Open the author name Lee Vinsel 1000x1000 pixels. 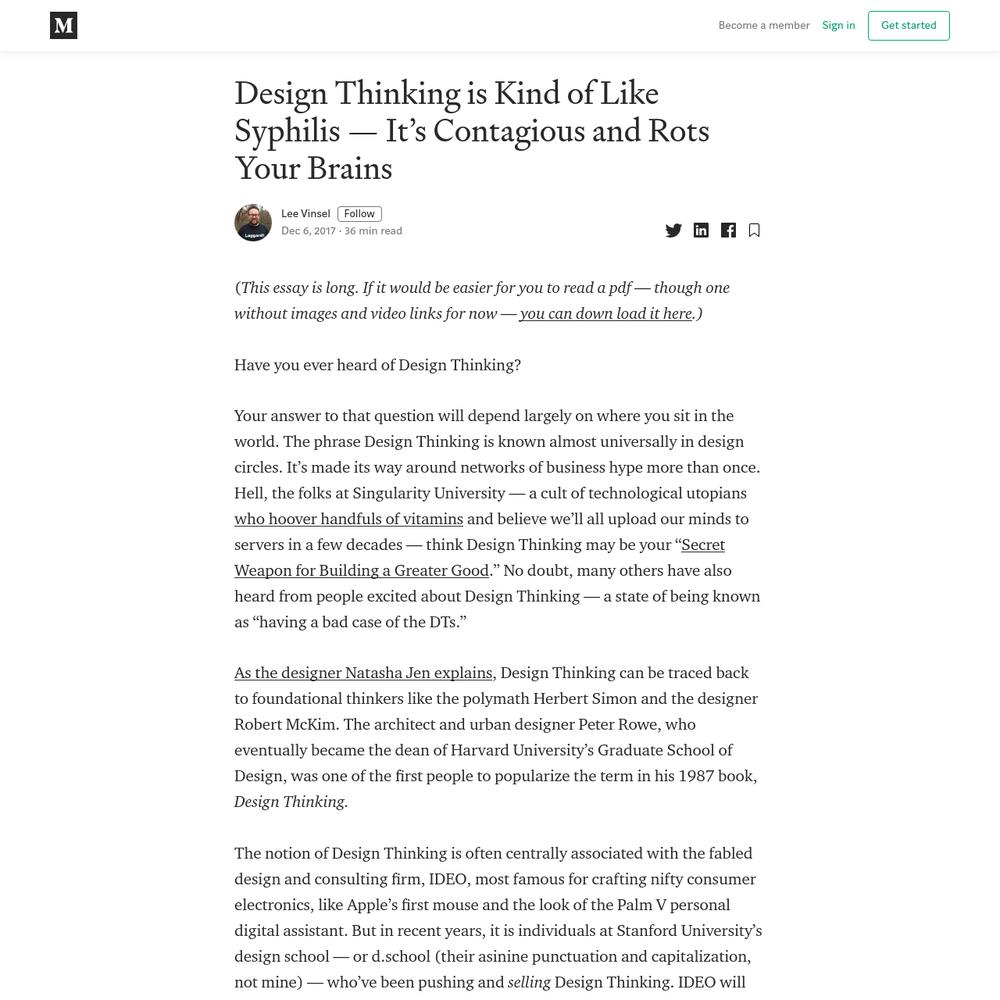point(305,214)
